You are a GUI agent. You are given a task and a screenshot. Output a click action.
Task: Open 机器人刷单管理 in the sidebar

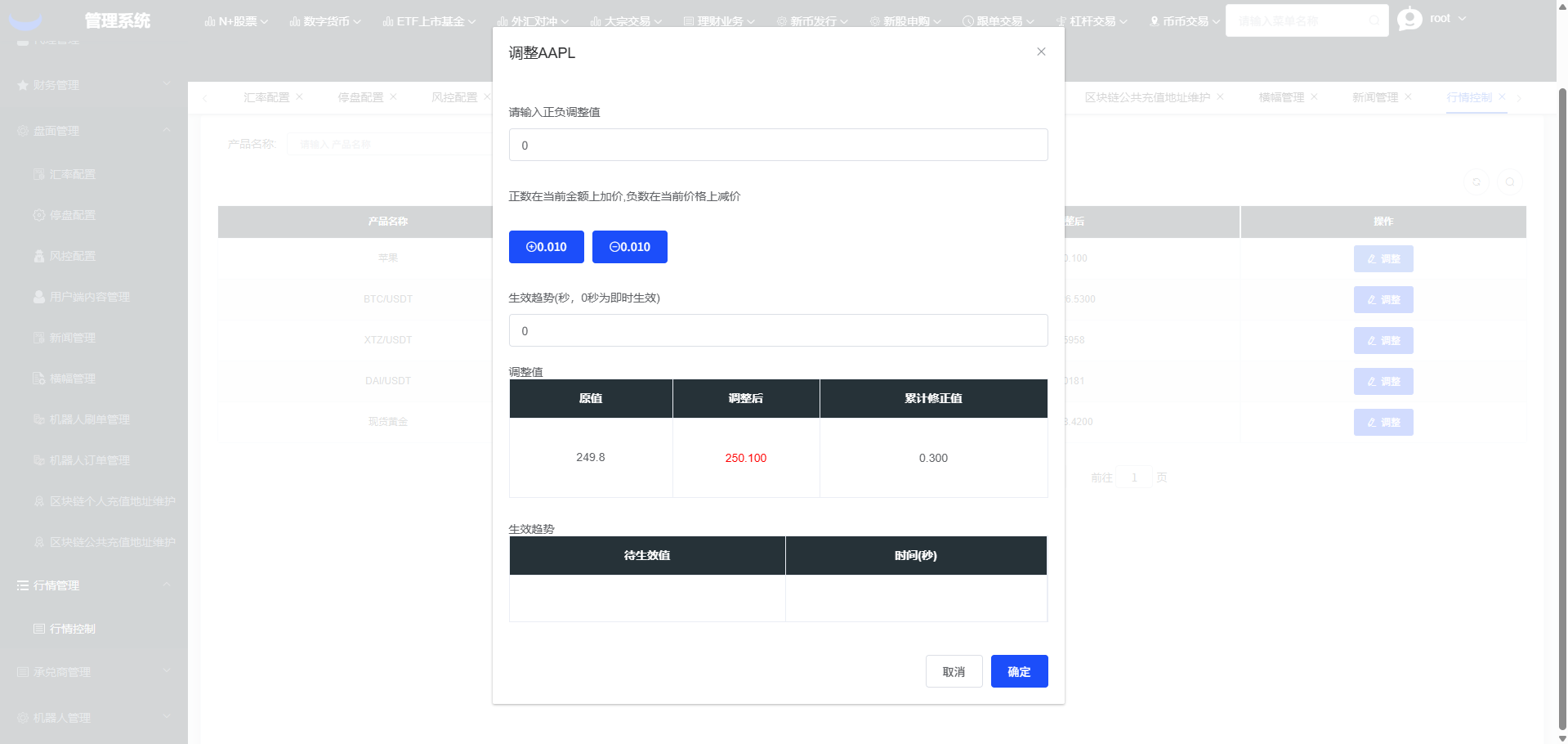[89, 419]
